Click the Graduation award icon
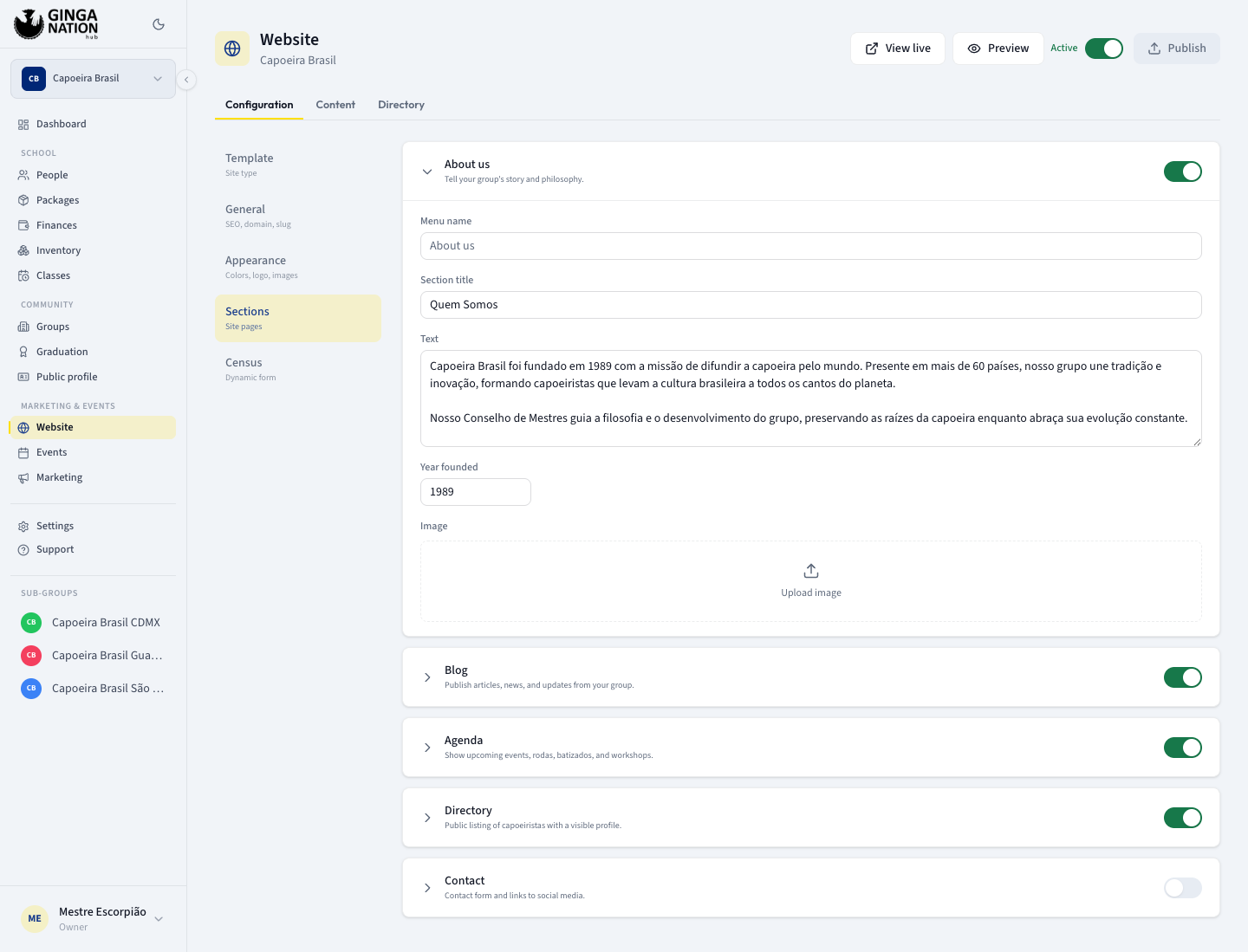1248x952 pixels. (23, 353)
